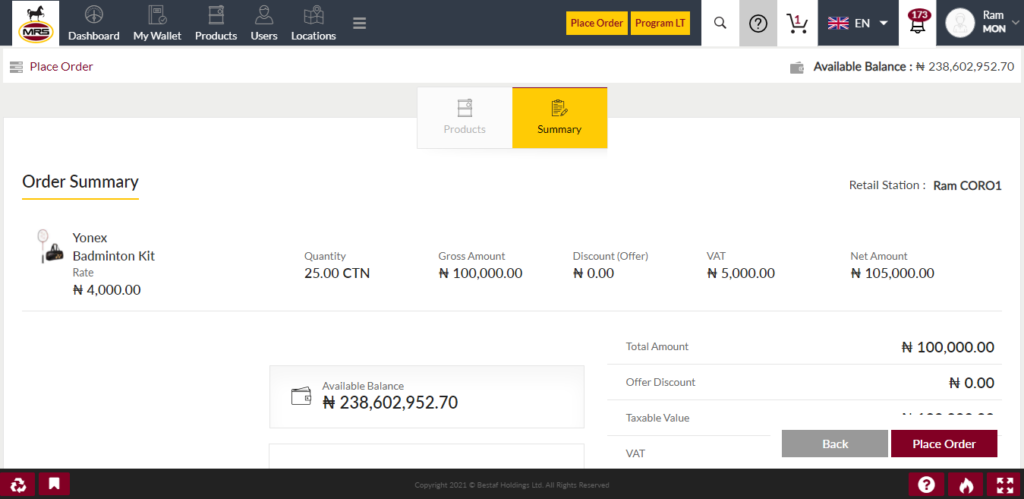The height and width of the screenshot is (499, 1024).
Task: Click the user avatar picture
Action: [x=960, y=23]
